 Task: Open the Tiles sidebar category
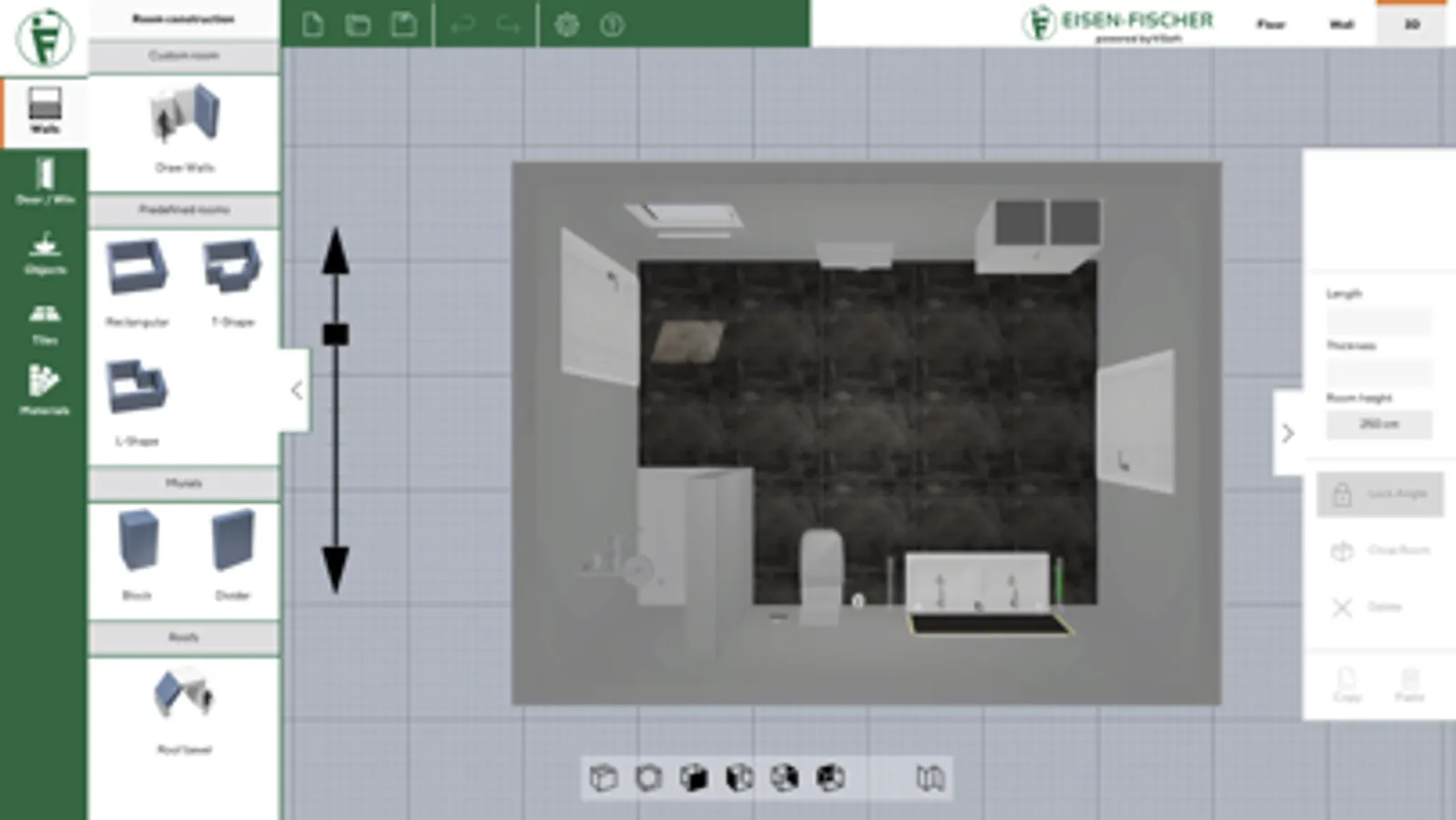click(44, 323)
